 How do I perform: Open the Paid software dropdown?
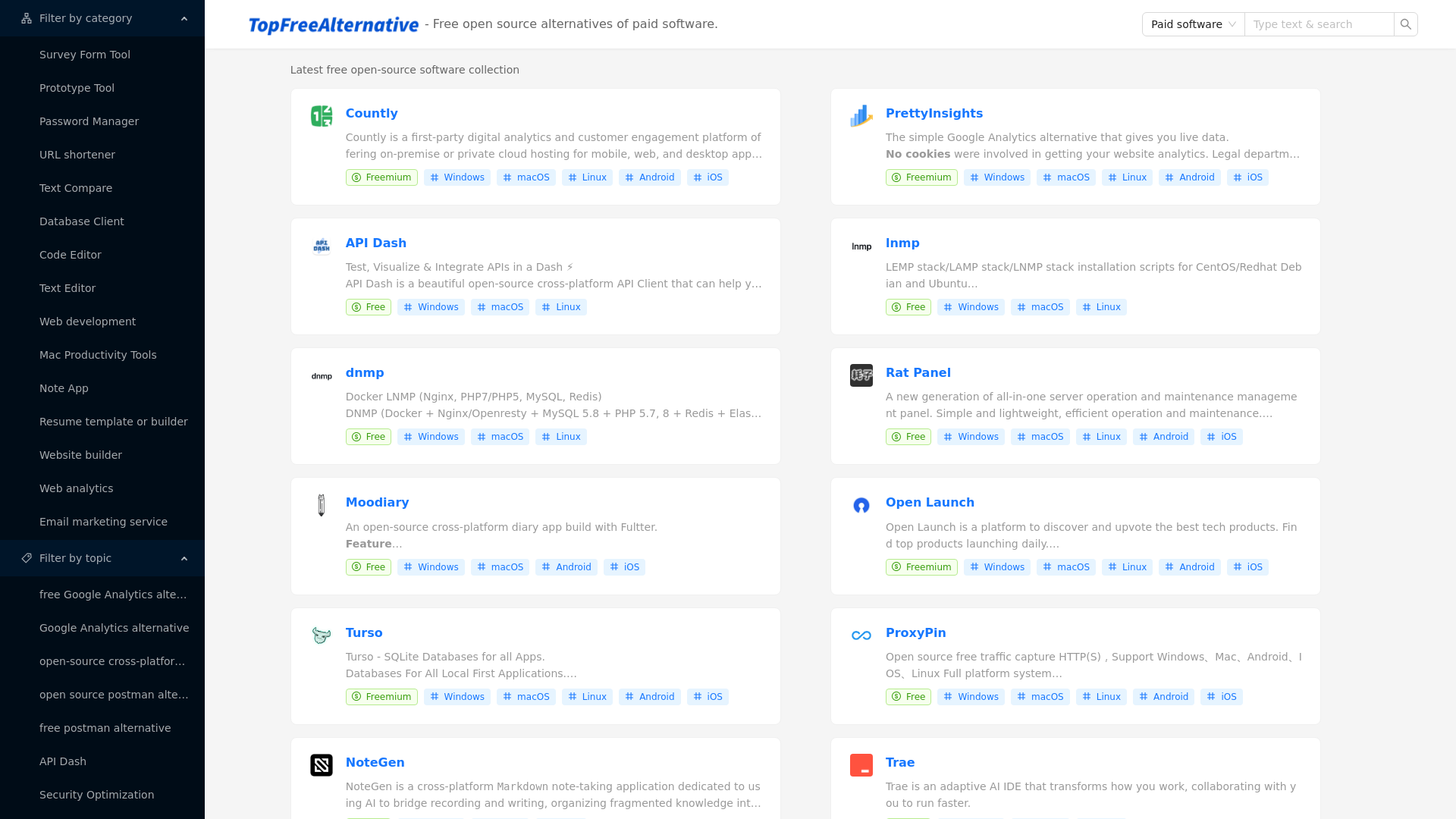pos(1194,24)
